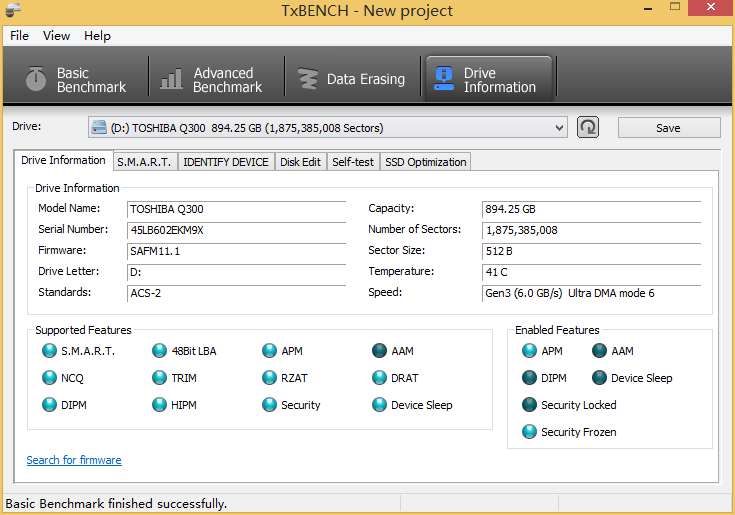The height and width of the screenshot is (515, 735).
Task: Switch to the Disk Edit tab
Action: (300, 162)
